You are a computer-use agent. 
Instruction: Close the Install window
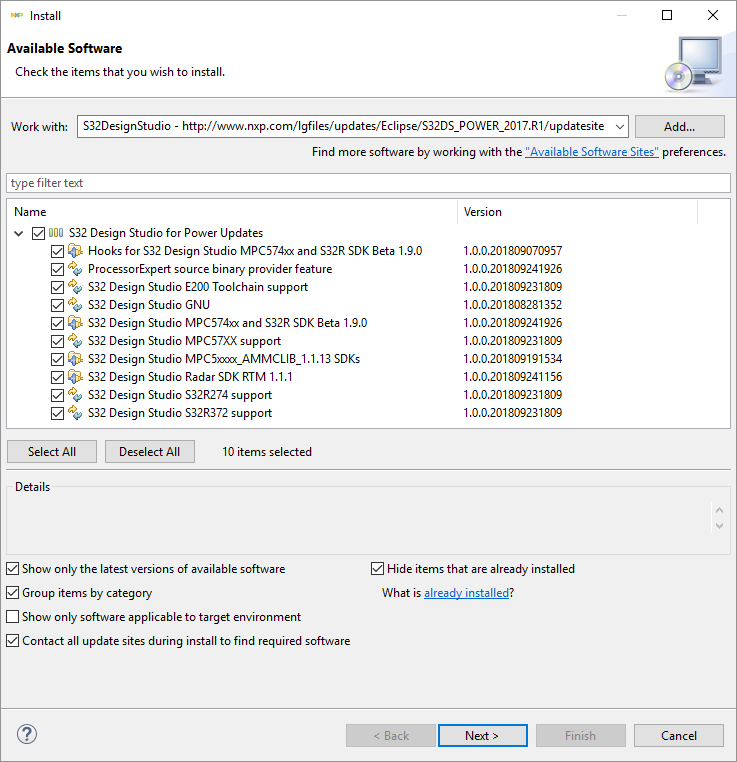coord(713,16)
